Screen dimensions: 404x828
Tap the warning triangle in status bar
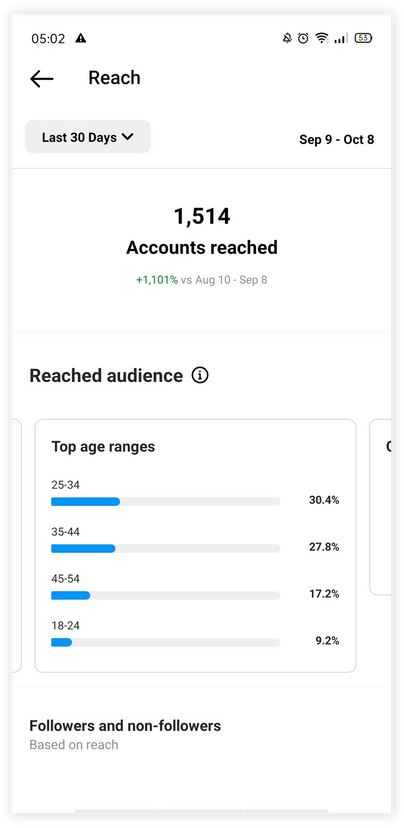[x=80, y=38]
